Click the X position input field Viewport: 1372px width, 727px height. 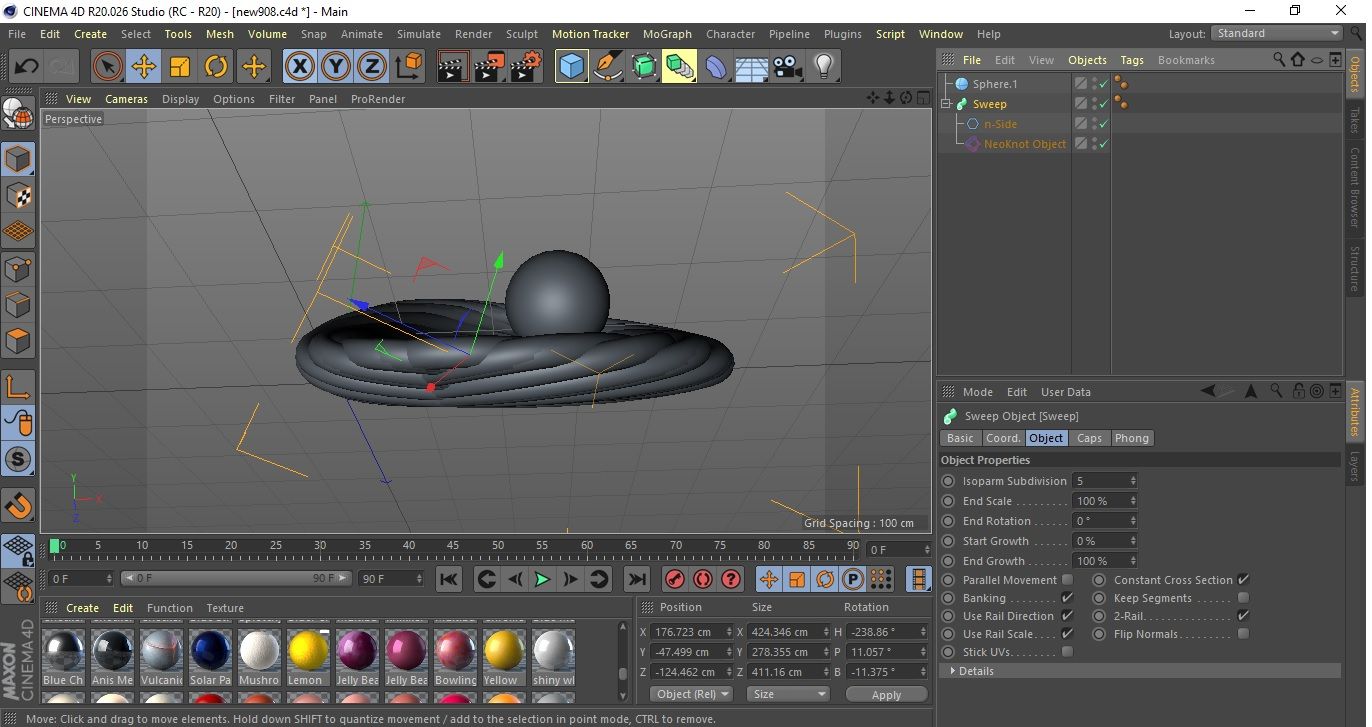[692, 632]
